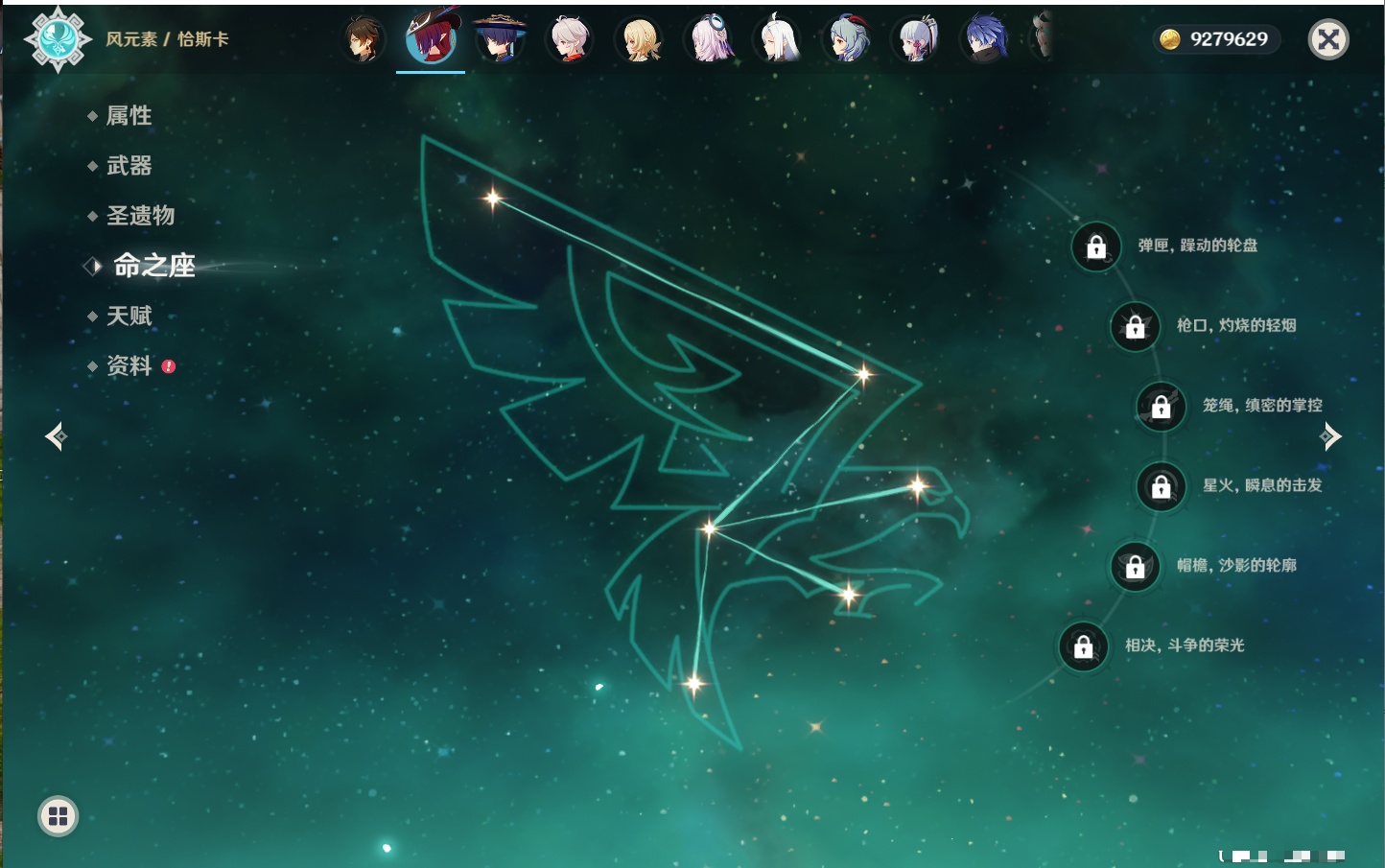Image resolution: width=1385 pixels, height=868 pixels.
Task: Click the Mora balance 9279629
Action: pos(1229,39)
